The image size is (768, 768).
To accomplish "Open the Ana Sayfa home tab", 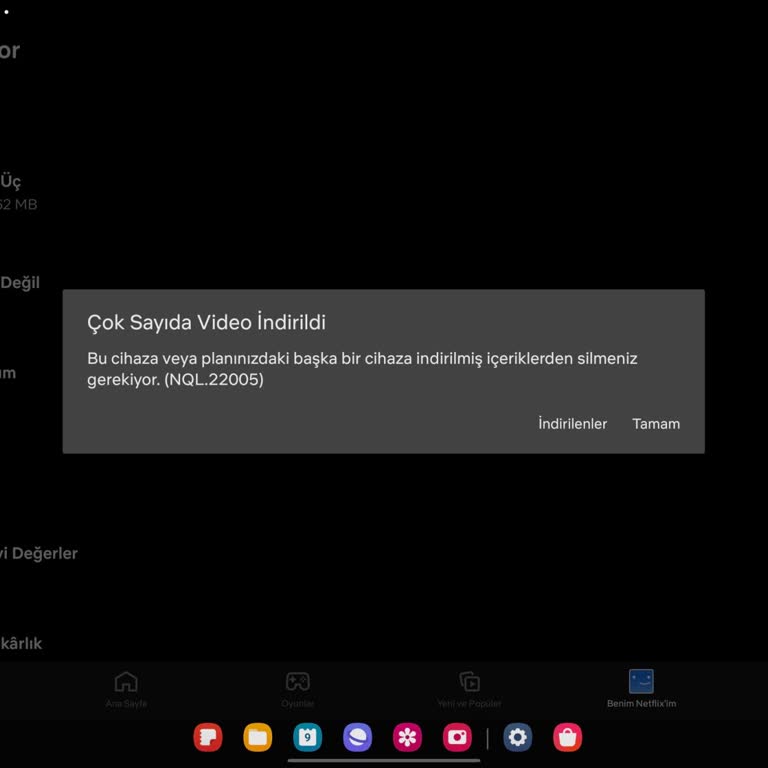I will pos(126,690).
